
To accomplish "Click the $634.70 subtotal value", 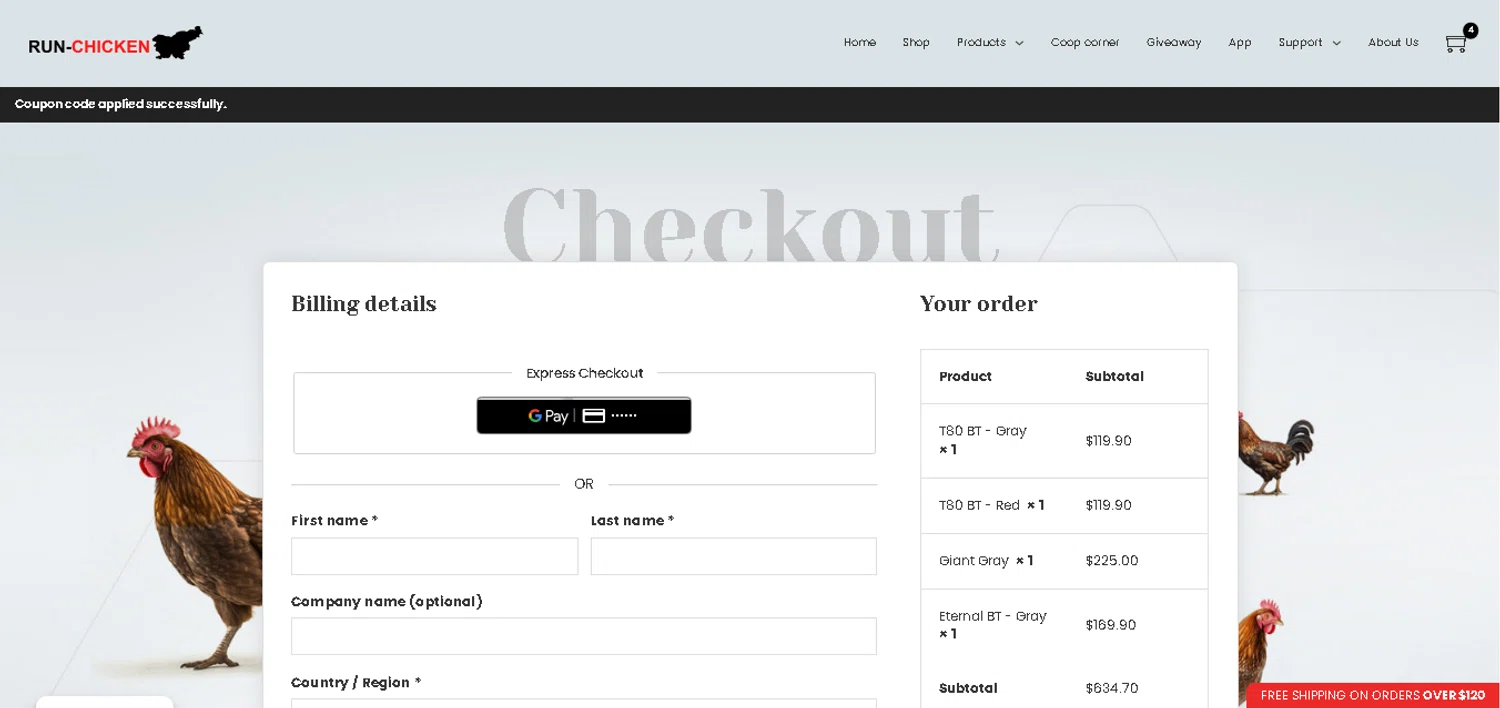I will (x=1112, y=688).
